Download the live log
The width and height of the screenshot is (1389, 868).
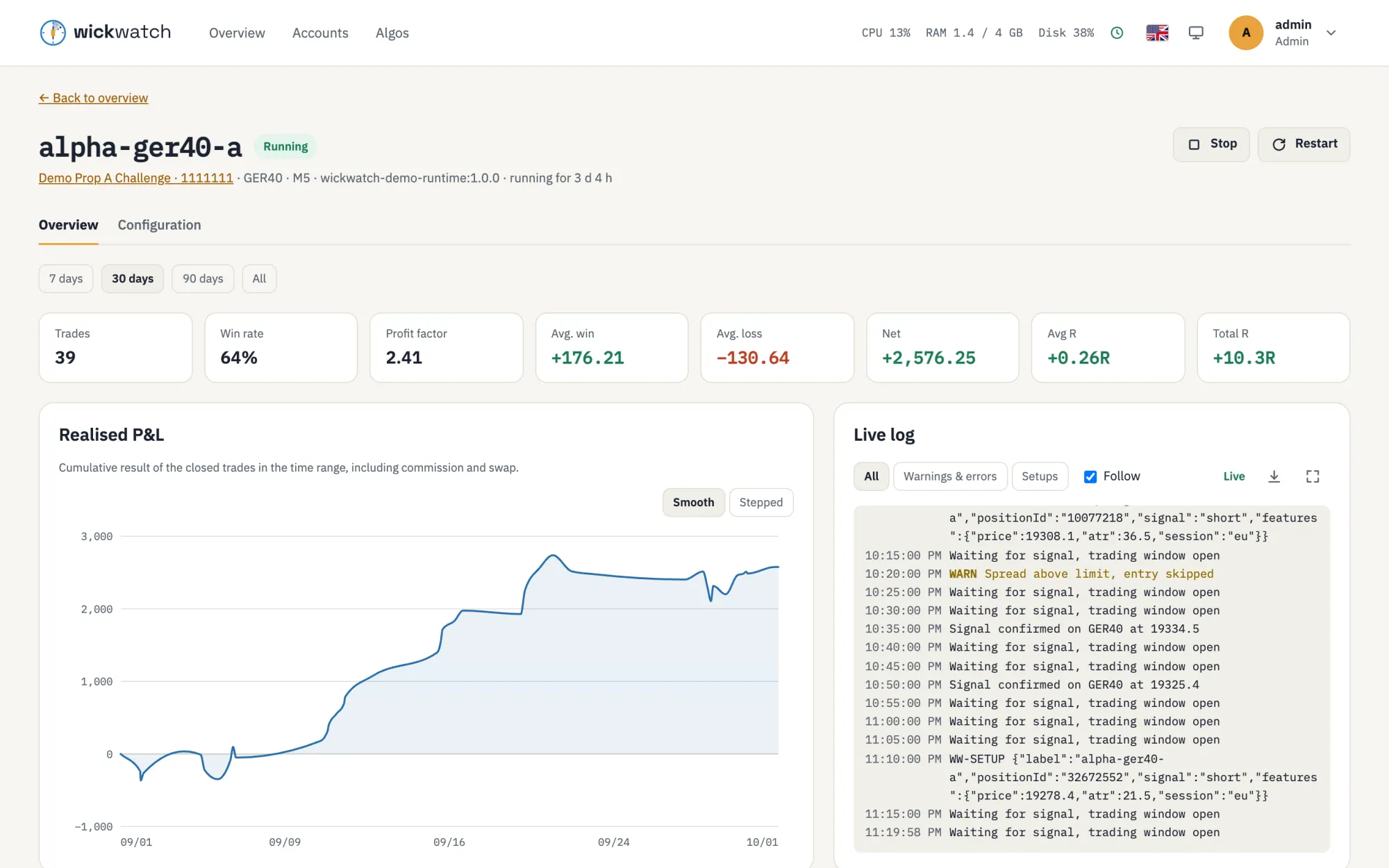point(1274,476)
